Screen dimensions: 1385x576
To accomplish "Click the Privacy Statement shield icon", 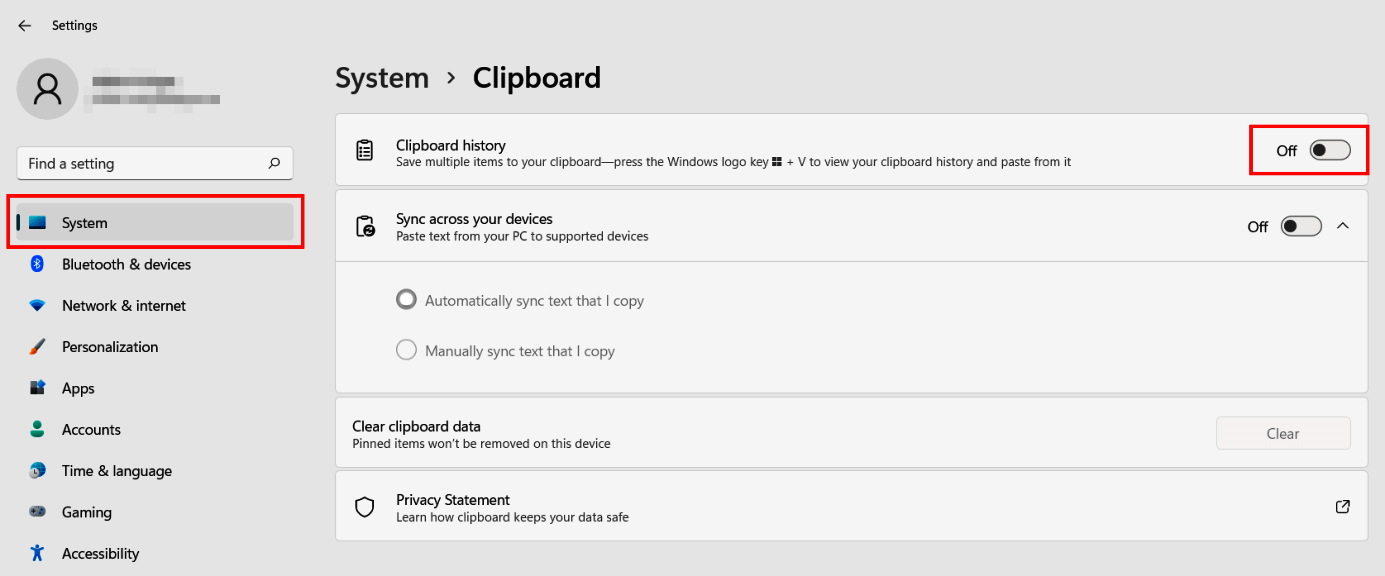I will click(364, 506).
